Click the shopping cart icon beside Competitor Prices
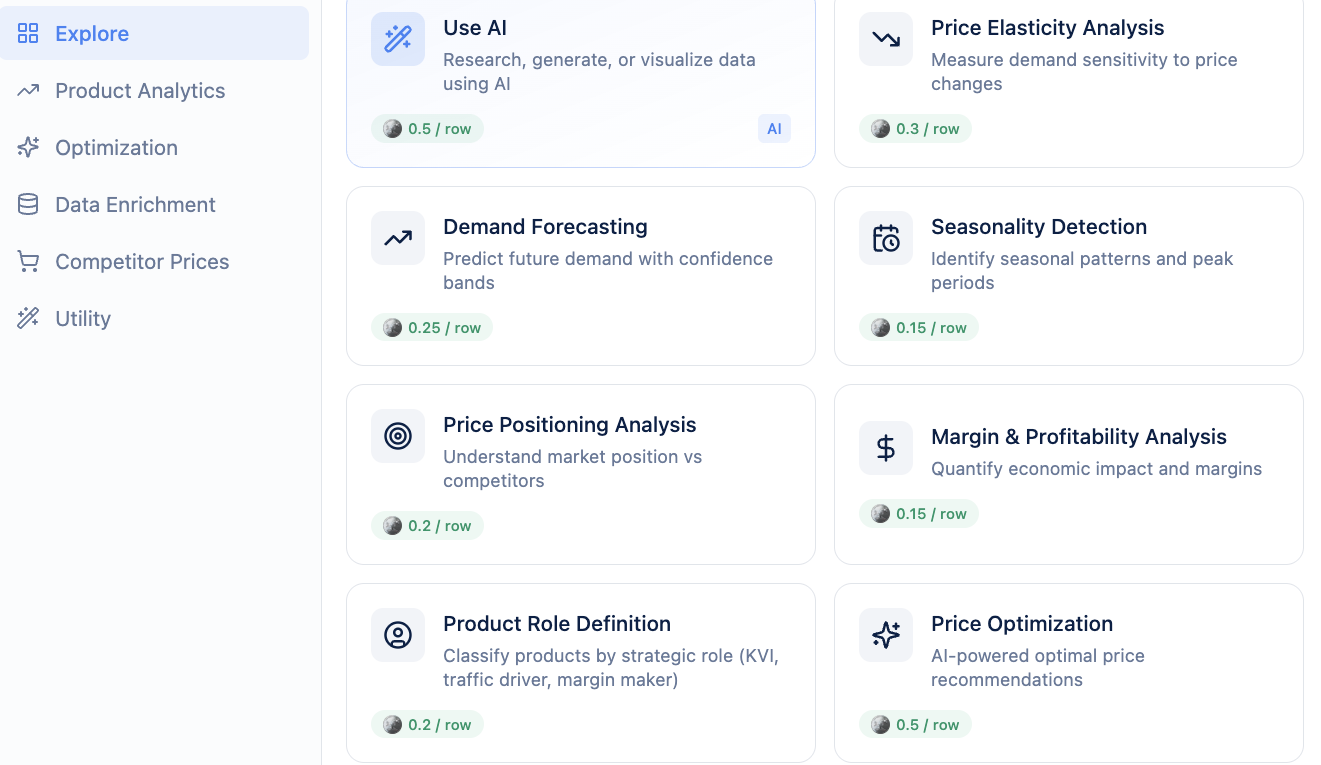The width and height of the screenshot is (1321, 765). point(28,261)
